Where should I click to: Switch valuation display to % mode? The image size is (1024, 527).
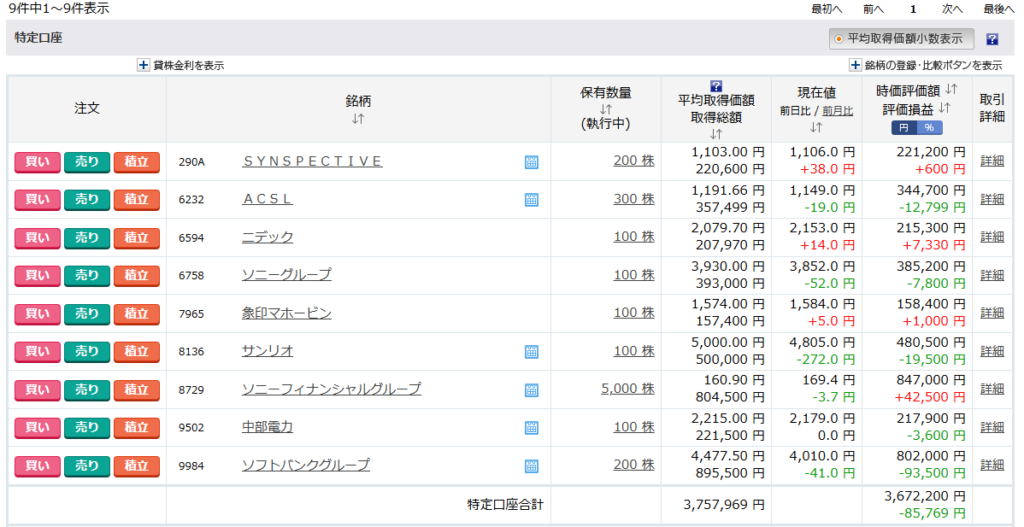(928, 128)
